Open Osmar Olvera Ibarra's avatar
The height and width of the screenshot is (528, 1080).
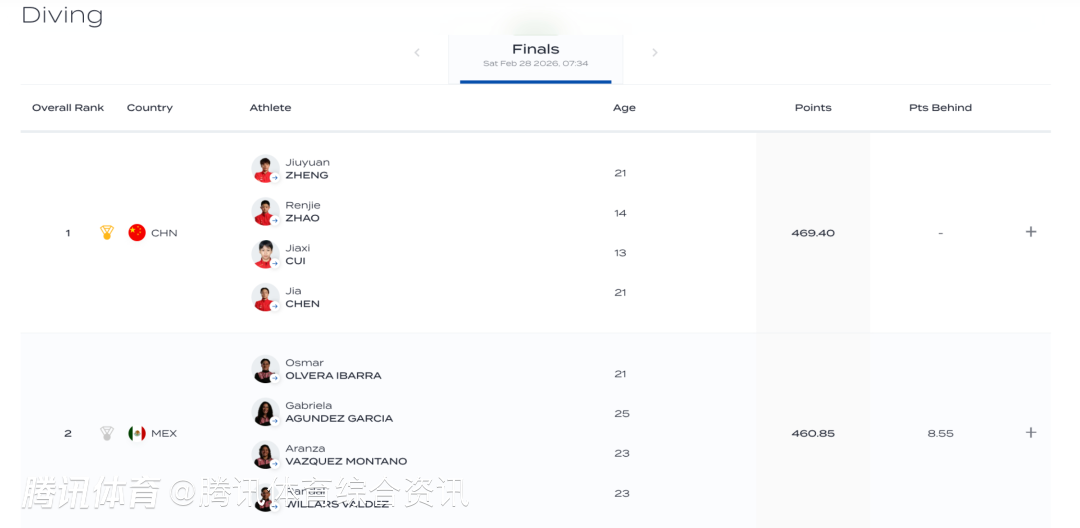point(265,369)
